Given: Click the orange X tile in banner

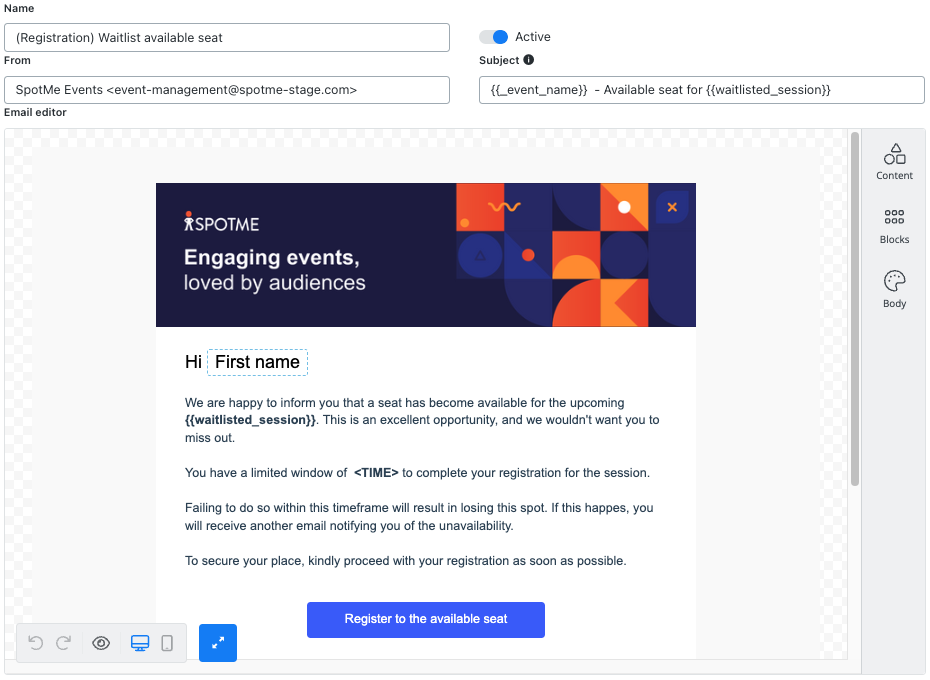Looking at the screenshot, I should pos(672,207).
